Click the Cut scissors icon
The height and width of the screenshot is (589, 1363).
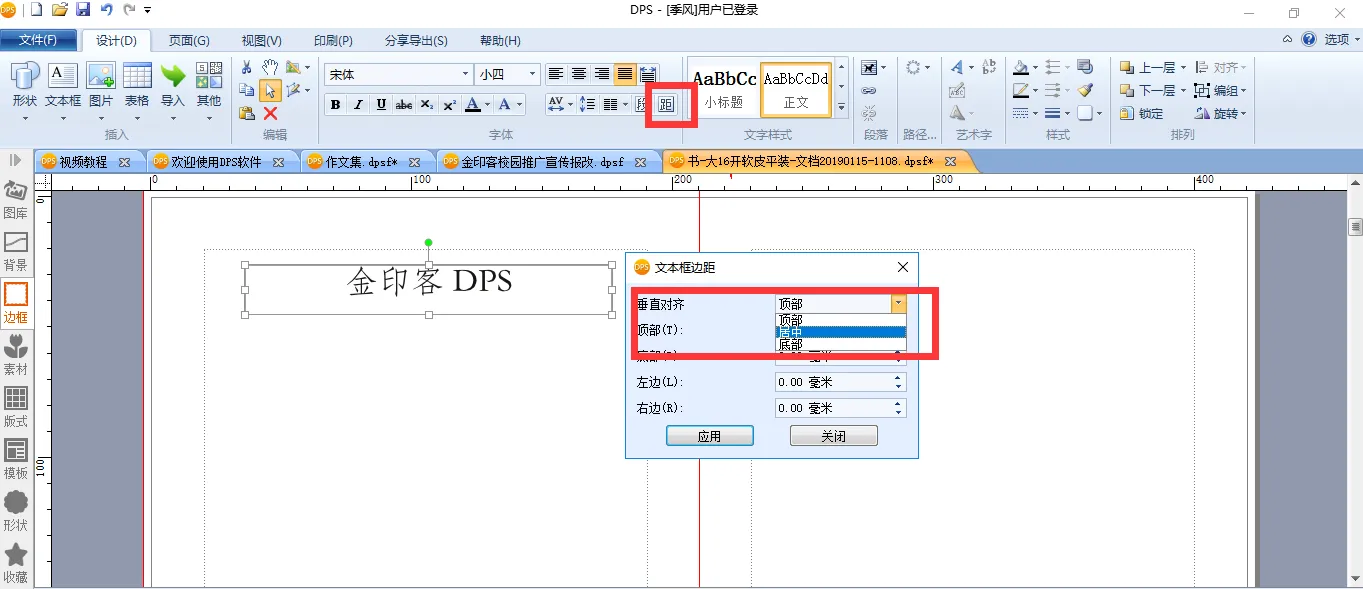[246, 67]
